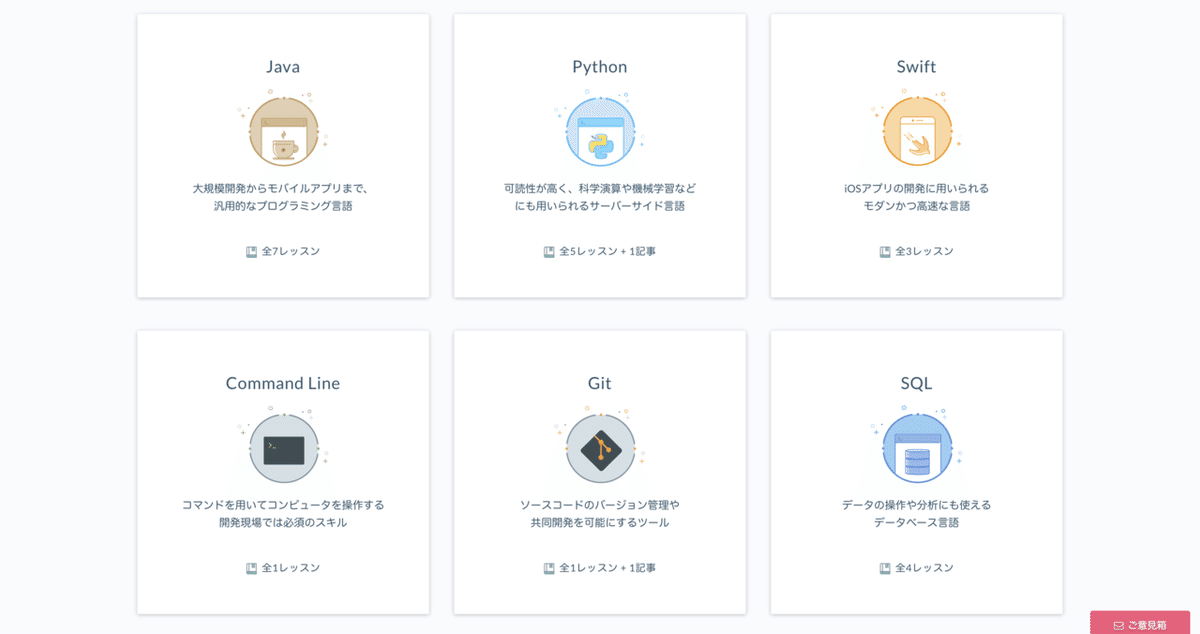
Task: Open the Python course title
Action: [x=600, y=67]
